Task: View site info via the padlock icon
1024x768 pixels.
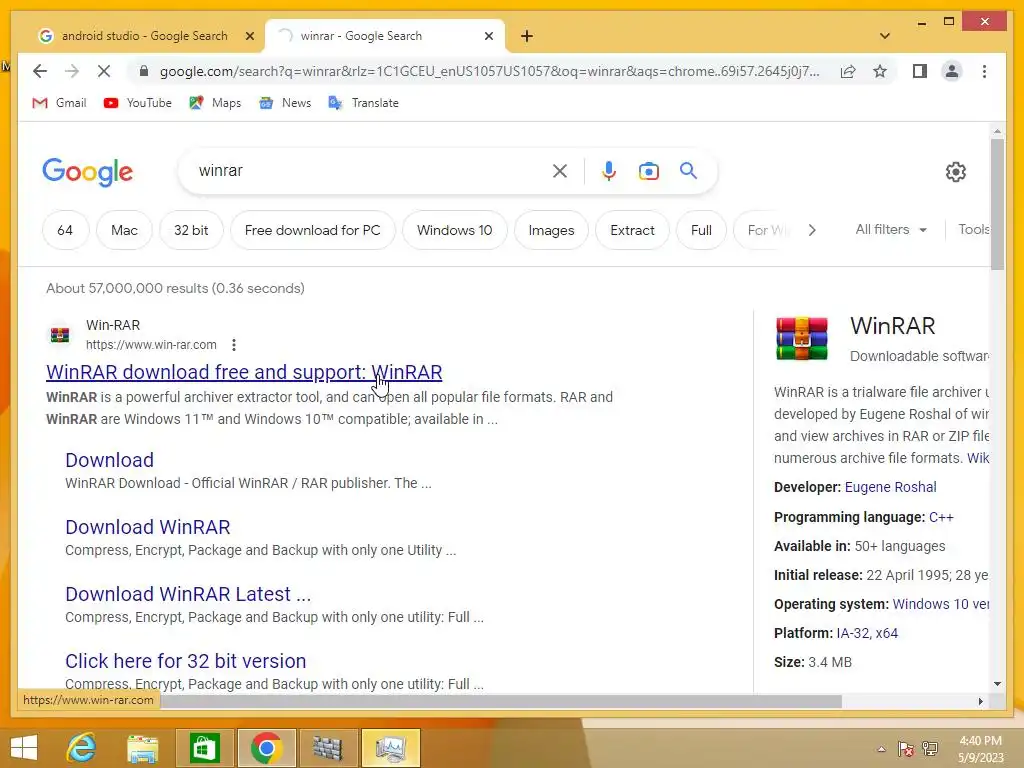Action: (144, 71)
